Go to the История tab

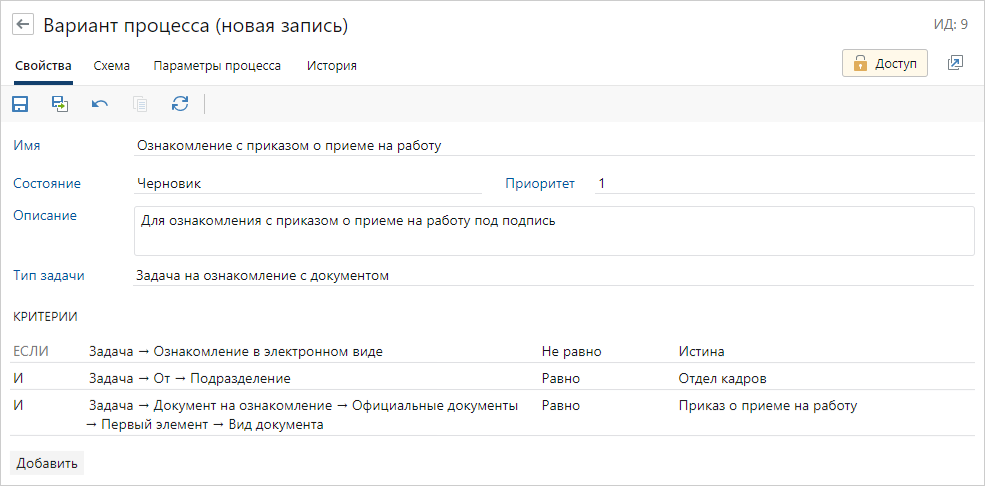click(x=332, y=66)
